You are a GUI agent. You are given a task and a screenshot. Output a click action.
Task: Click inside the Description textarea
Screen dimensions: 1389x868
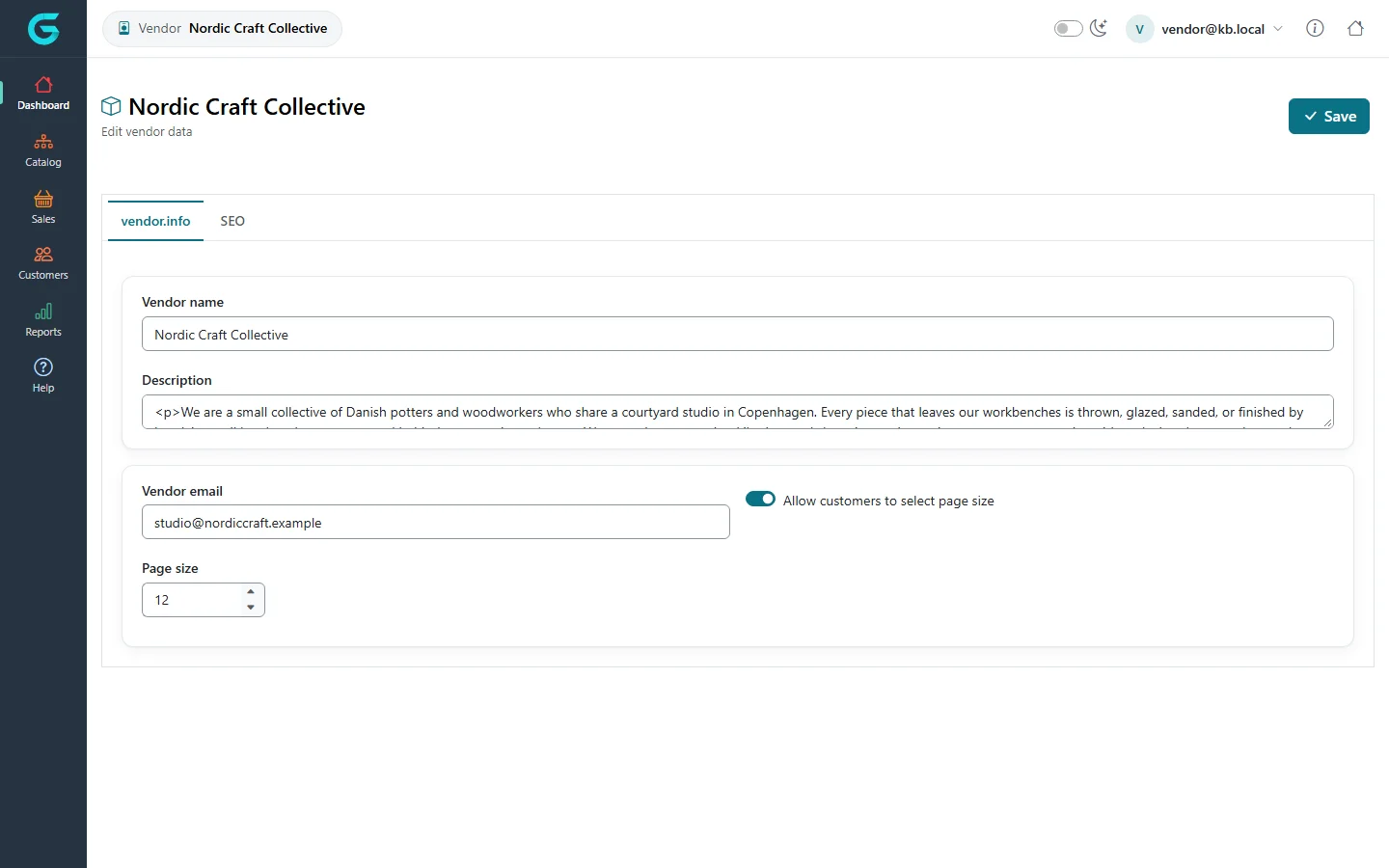pyautogui.click(x=737, y=412)
